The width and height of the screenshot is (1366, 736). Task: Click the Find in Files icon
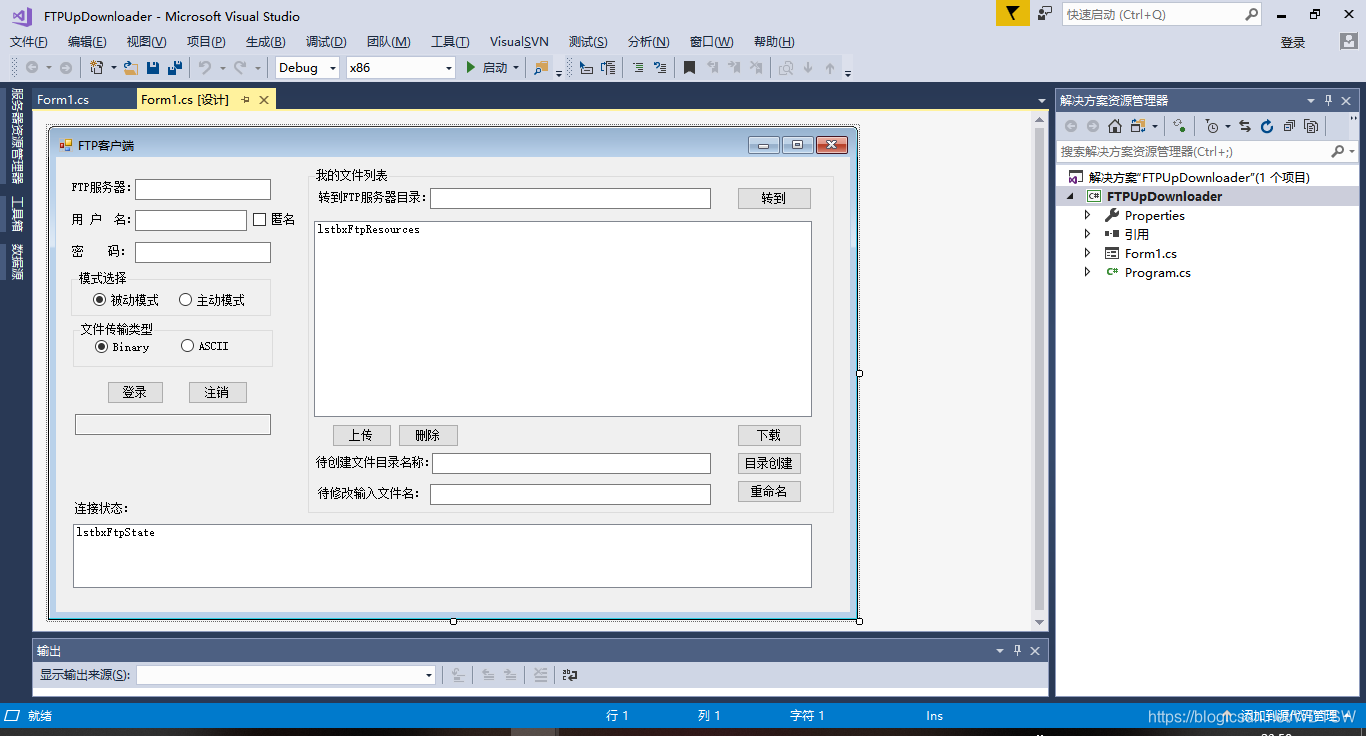pos(541,68)
